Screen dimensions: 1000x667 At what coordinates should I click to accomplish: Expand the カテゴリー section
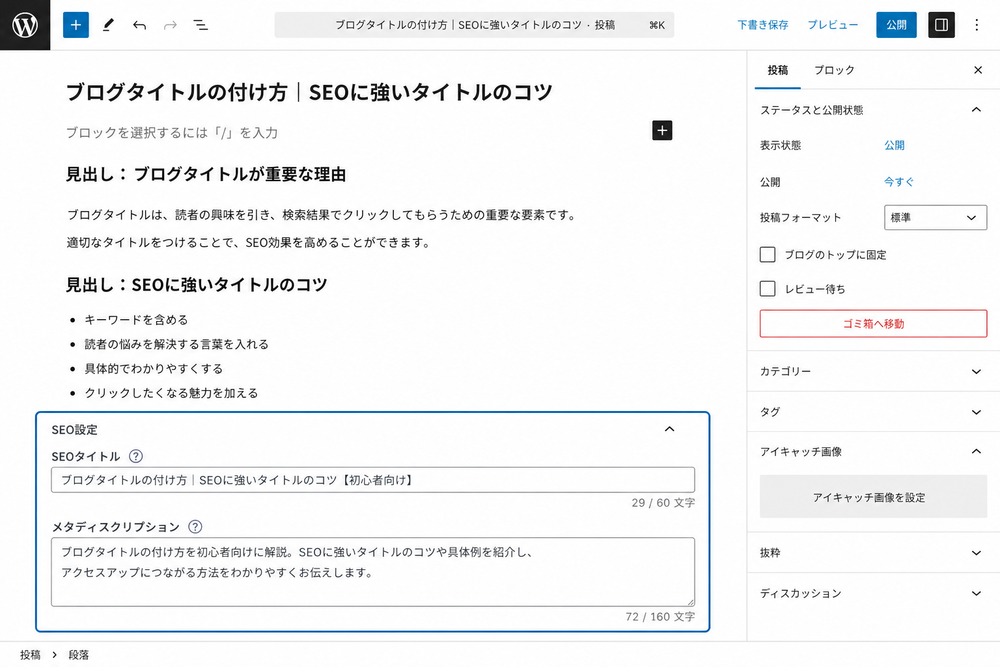tap(873, 371)
